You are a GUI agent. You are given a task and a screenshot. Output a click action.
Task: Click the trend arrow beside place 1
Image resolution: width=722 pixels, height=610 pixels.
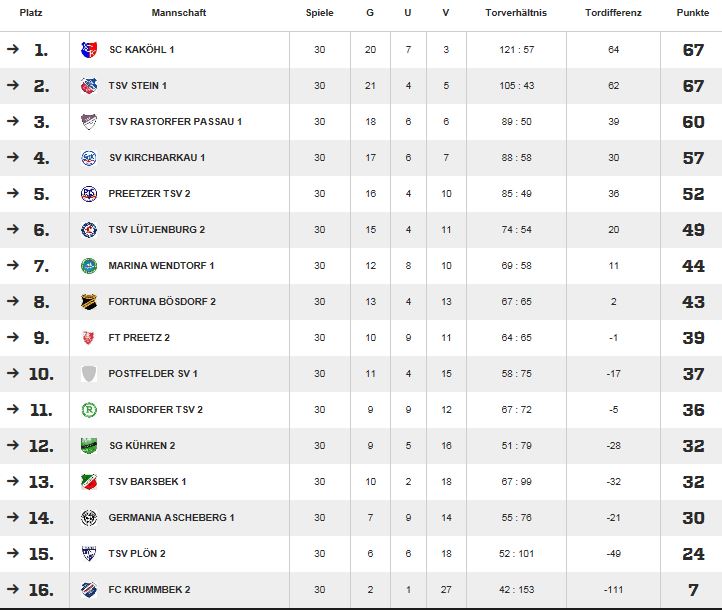(x=13, y=48)
